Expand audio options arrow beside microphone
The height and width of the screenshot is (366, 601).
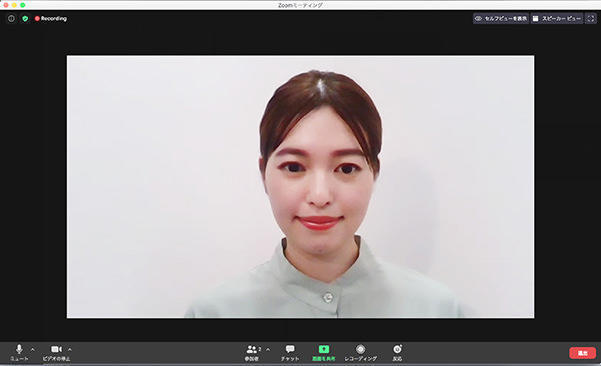pos(33,349)
